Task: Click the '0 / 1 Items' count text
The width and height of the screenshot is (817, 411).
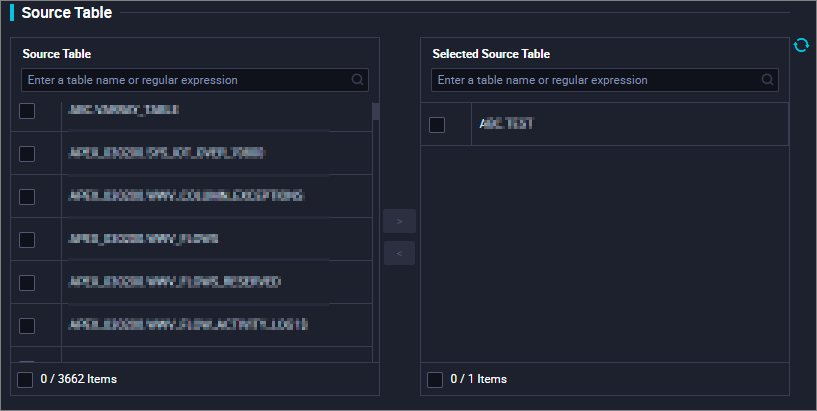Action: pos(478,379)
